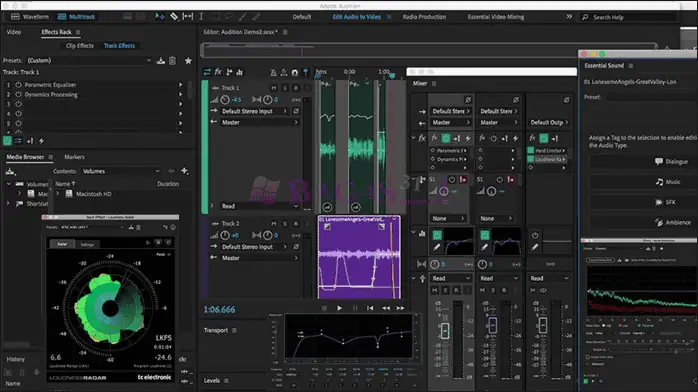Expand the Macintosh HD entry in the file list

coord(58,194)
